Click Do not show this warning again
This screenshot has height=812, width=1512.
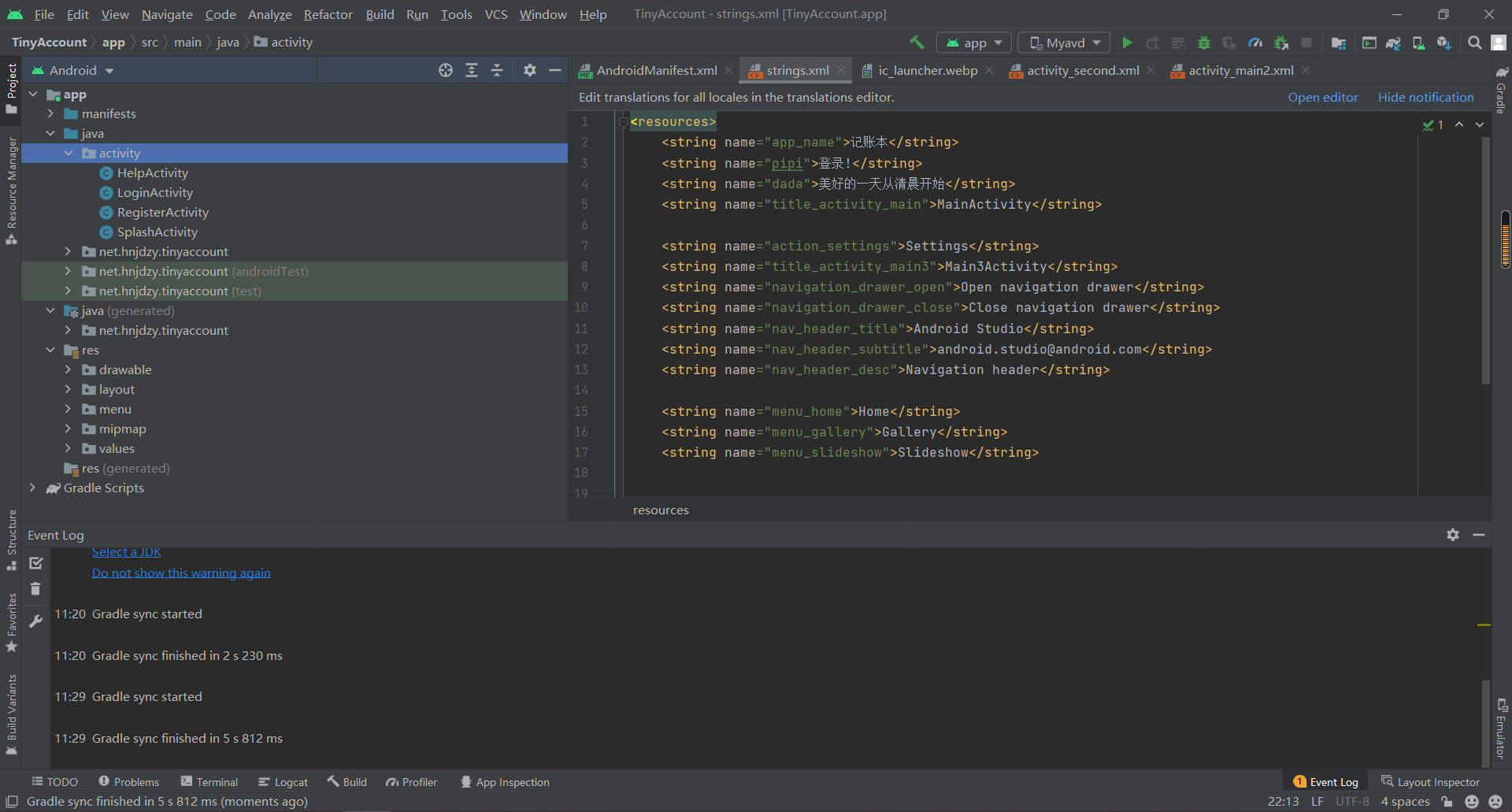click(x=181, y=573)
